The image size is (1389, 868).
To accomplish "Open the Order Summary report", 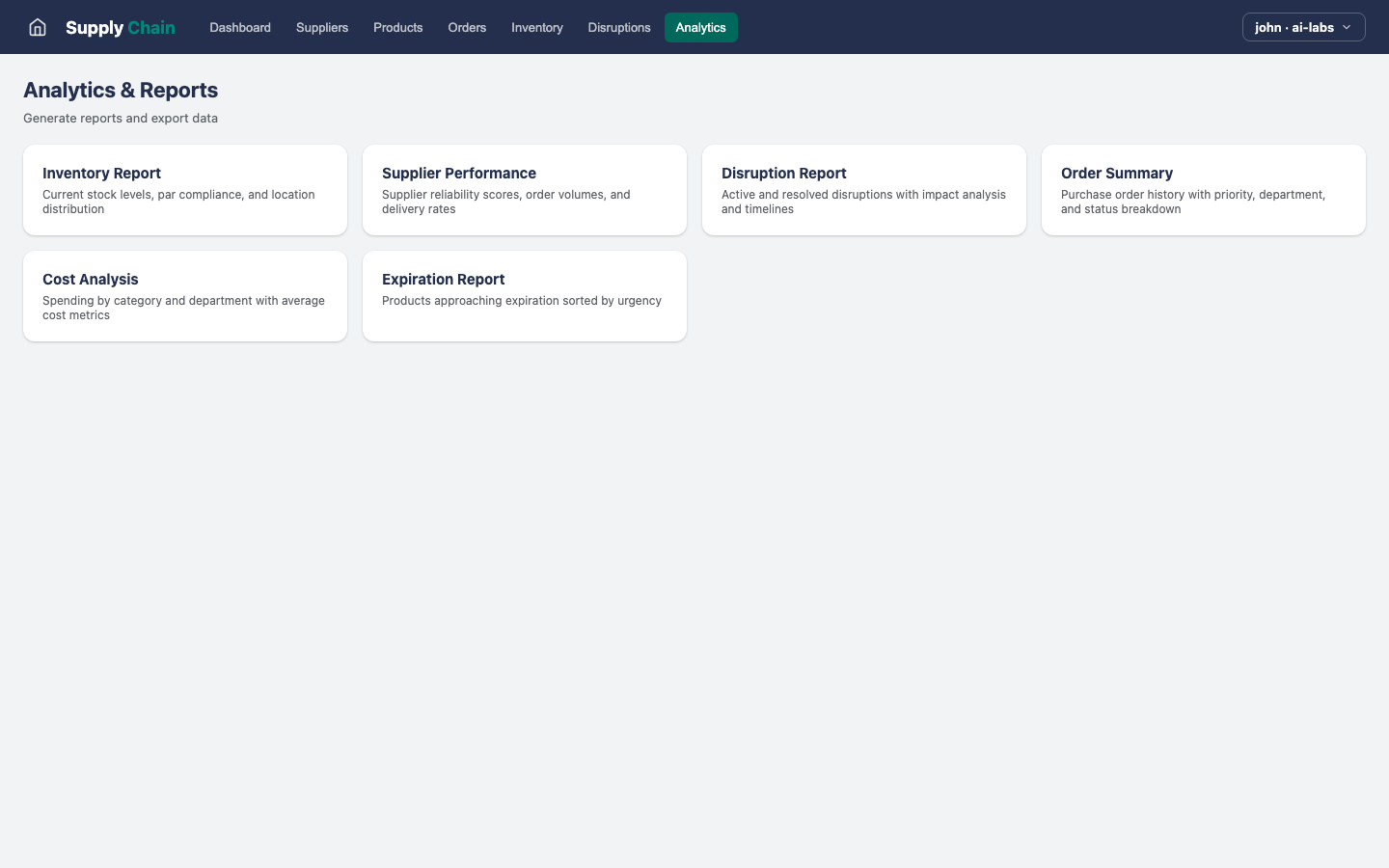I will pos(1203,189).
